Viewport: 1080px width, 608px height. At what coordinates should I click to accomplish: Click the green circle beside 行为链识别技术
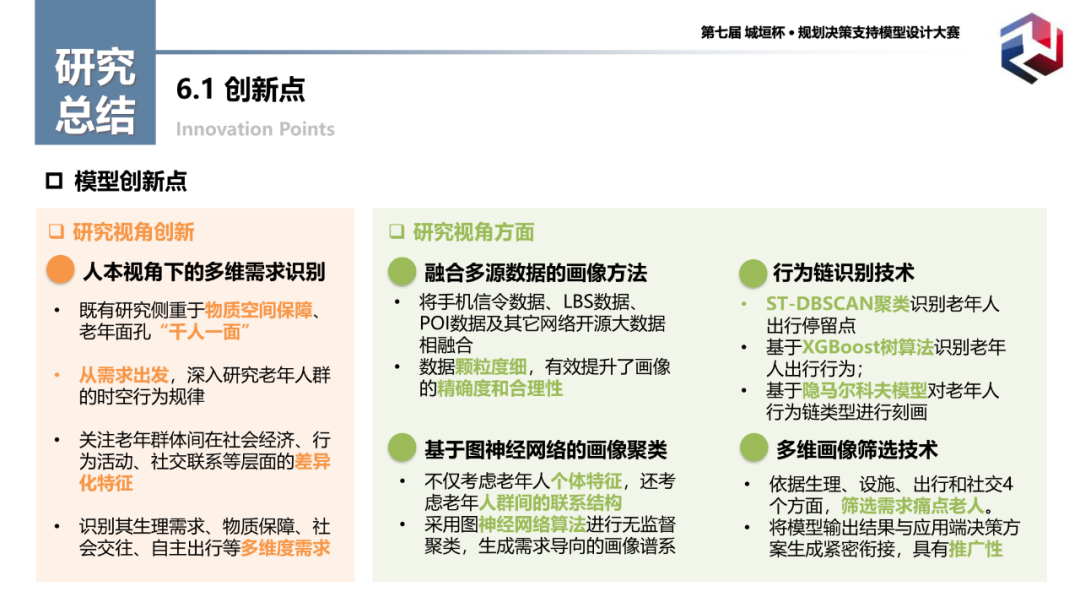tap(753, 273)
